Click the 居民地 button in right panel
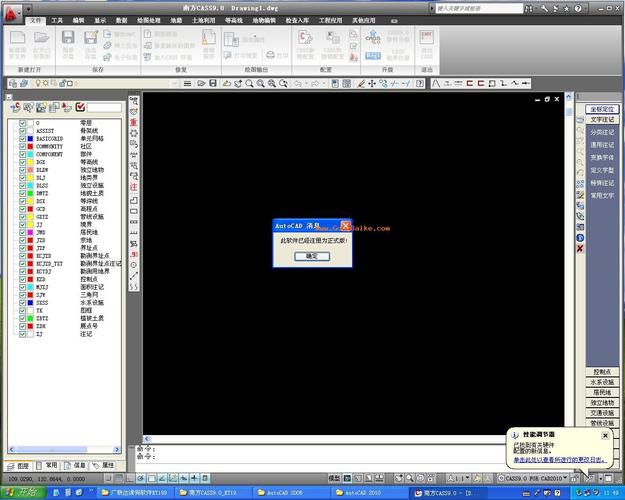Viewport: 625px width, 500px height. point(602,392)
